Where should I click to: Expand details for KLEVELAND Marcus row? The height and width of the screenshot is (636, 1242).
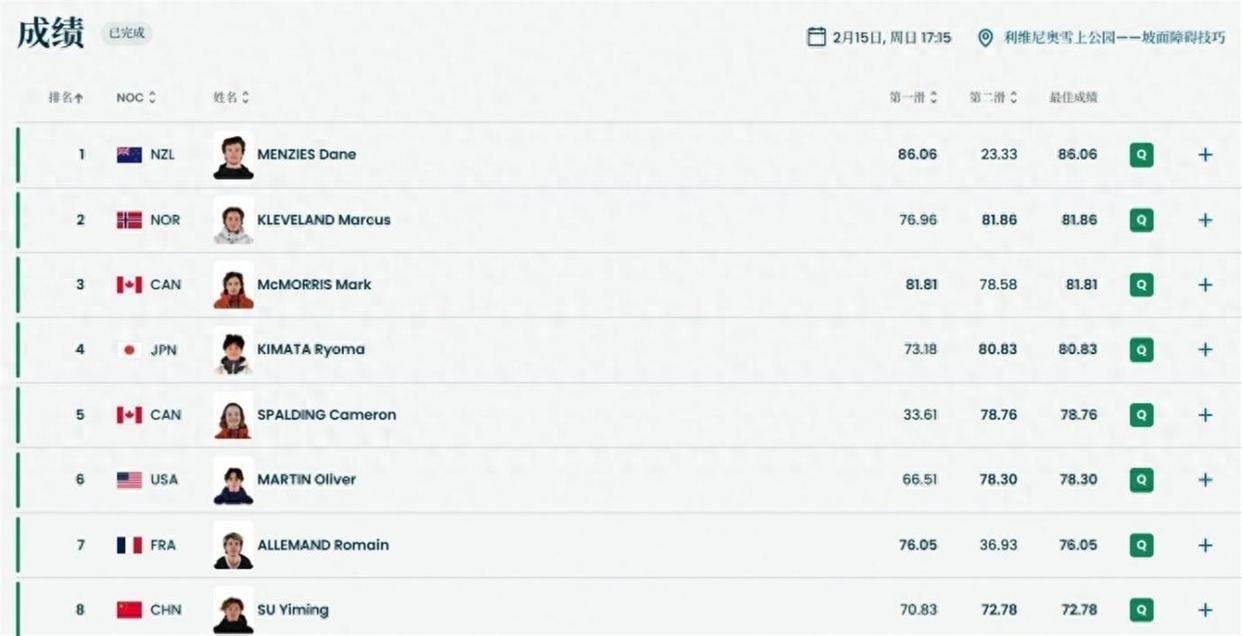(1205, 220)
